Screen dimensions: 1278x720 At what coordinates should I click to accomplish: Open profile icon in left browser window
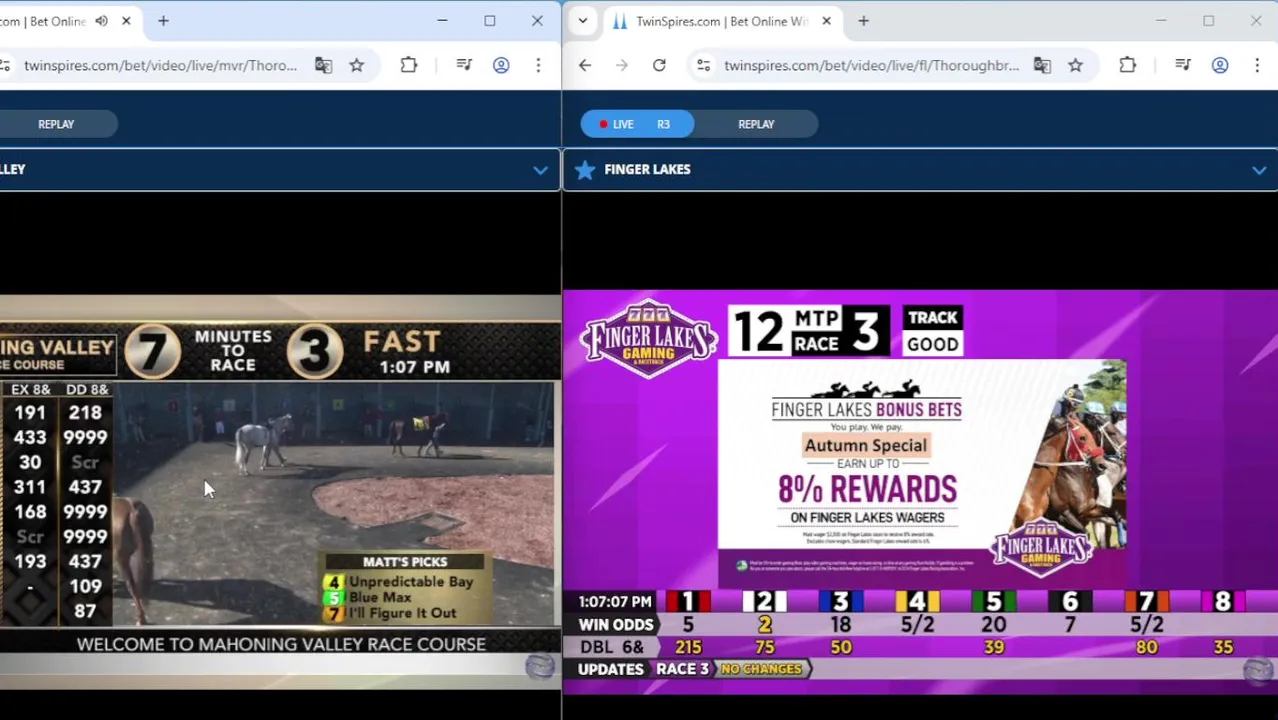tap(501, 65)
